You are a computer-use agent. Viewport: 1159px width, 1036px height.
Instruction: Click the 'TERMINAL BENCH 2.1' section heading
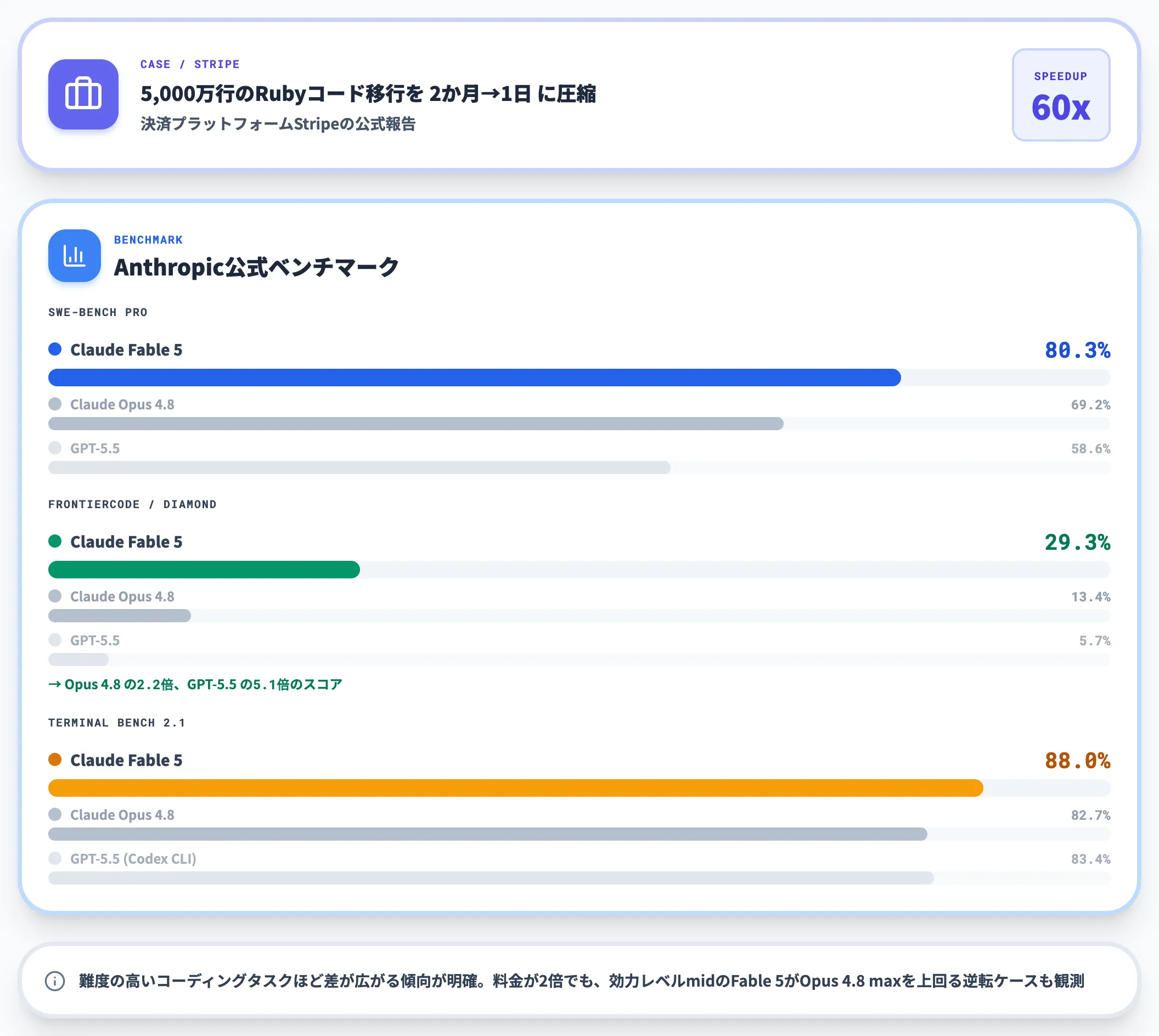click(117, 722)
